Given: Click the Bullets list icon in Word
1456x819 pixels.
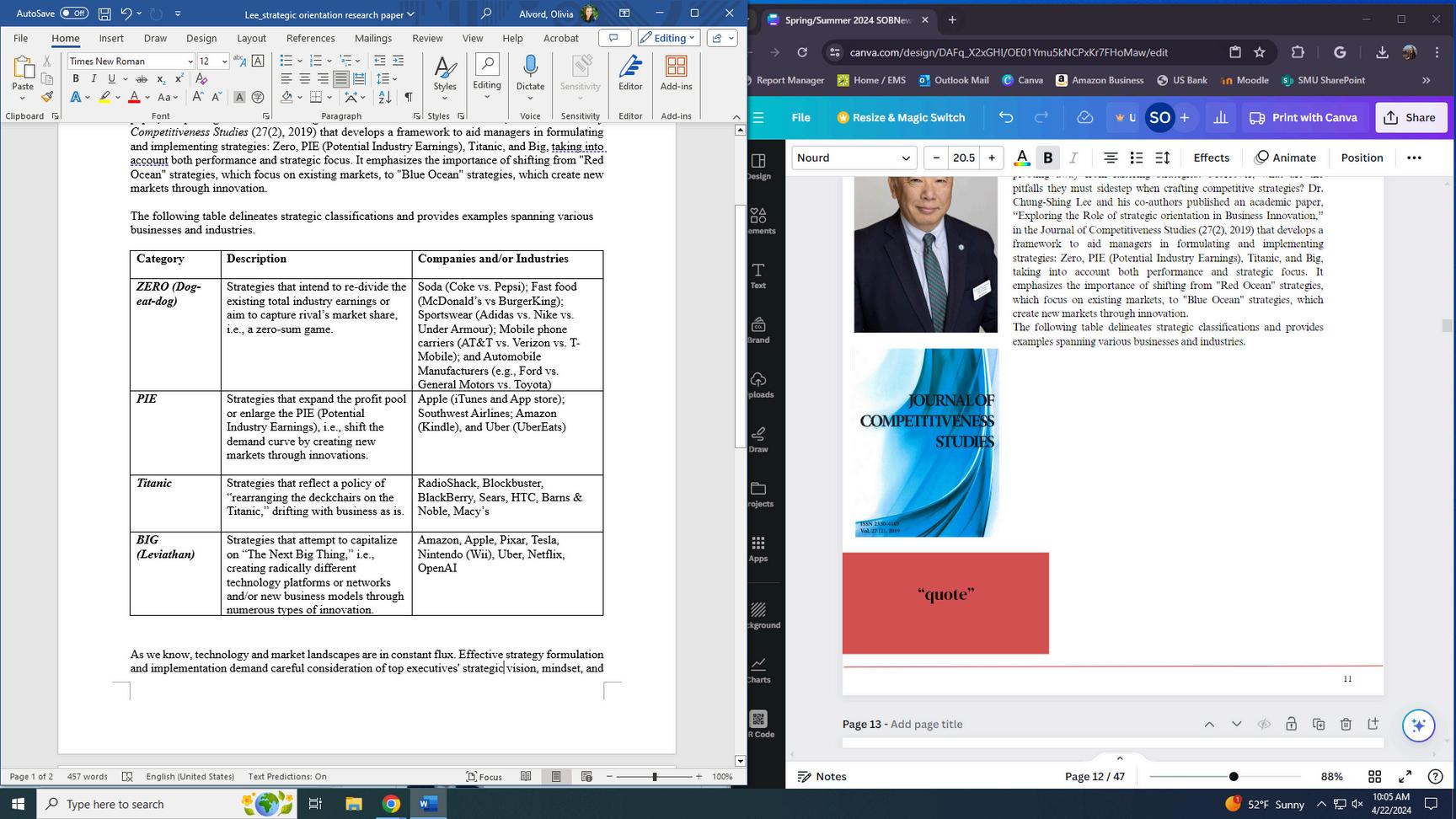Looking at the screenshot, I should 286,61.
